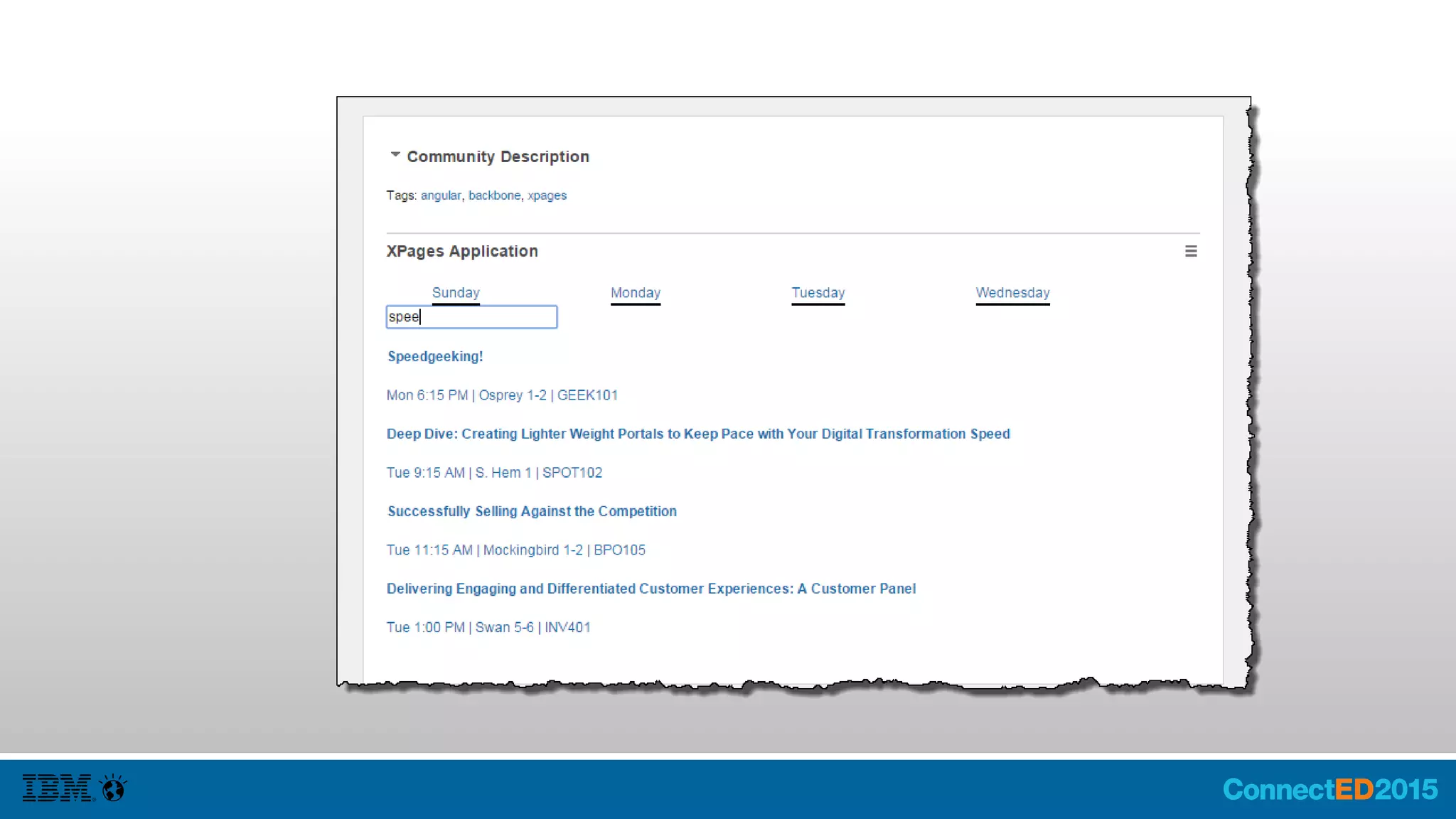Click the backbone tag link
The height and width of the screenshot is (819, 1456).
click(494, 196)
